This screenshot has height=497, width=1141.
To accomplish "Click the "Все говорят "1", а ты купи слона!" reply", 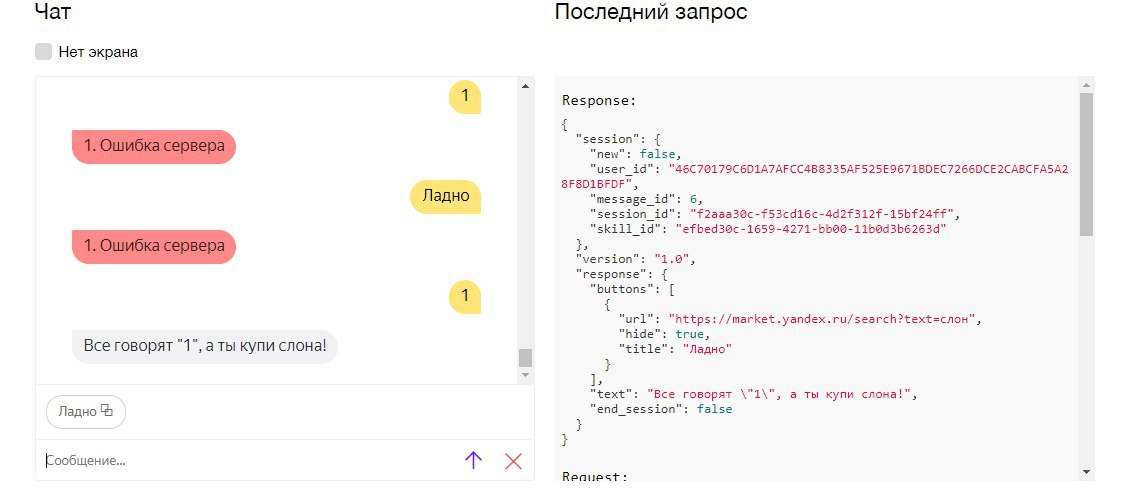I will tap(205, 346).
